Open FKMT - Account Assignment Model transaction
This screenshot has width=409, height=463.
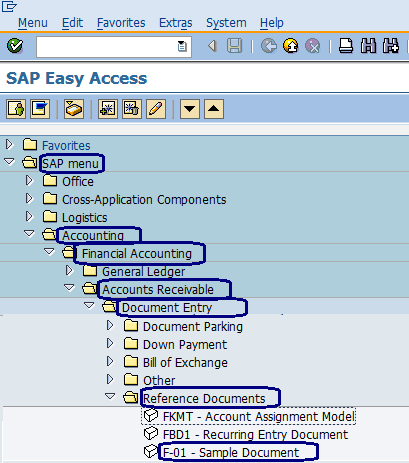[259, 417]
